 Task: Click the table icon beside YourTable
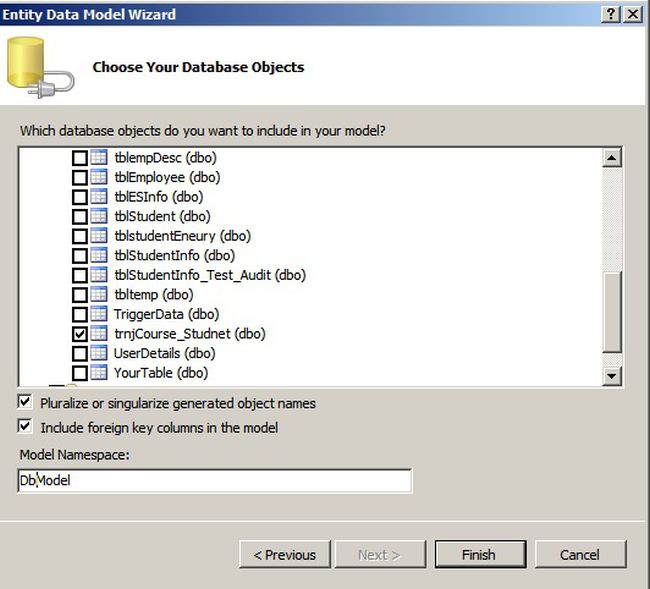[x=99, y=372]
